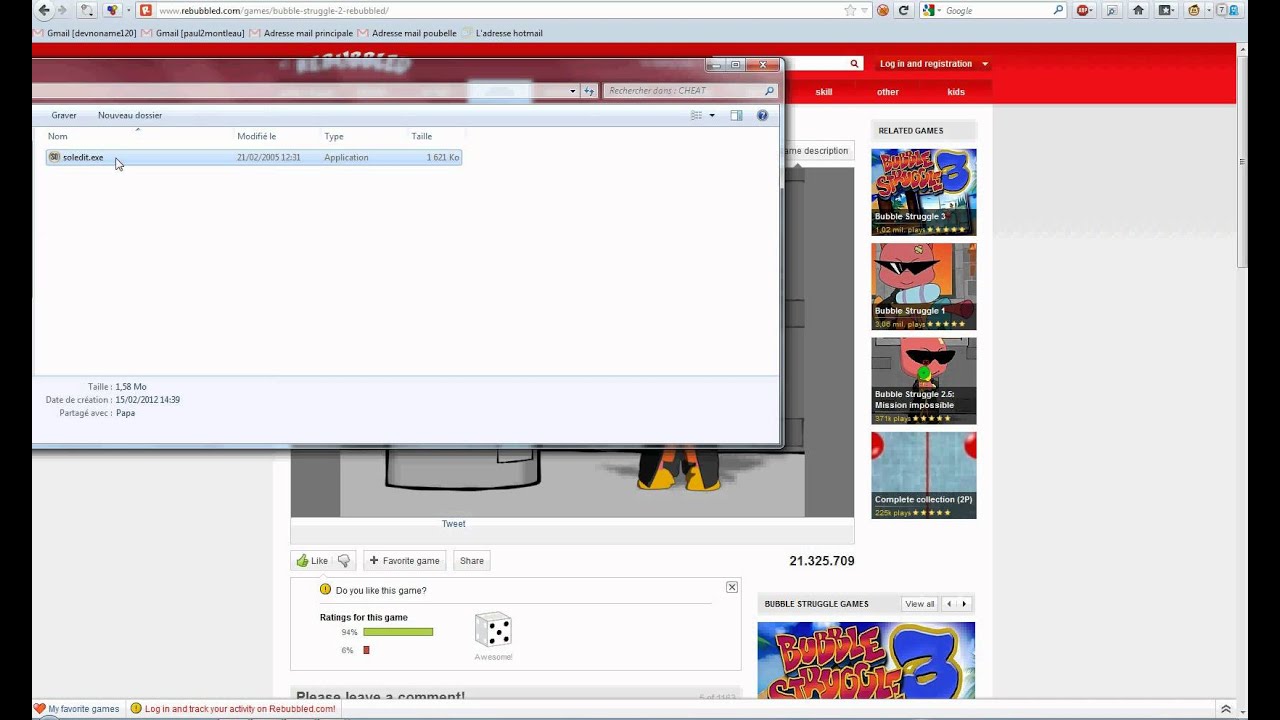
Task: Open the address bar history dropdown arrow
Action: pos(865,10)
